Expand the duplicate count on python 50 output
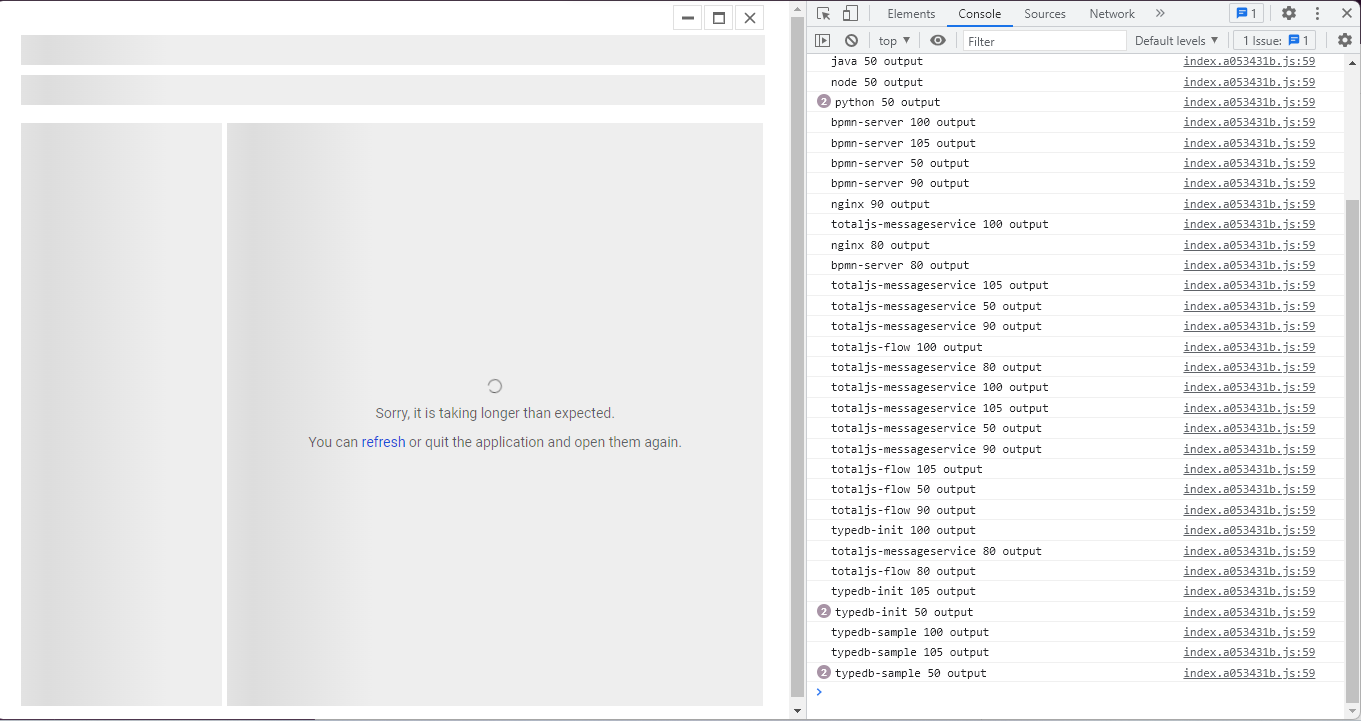 tap(823, 101)
